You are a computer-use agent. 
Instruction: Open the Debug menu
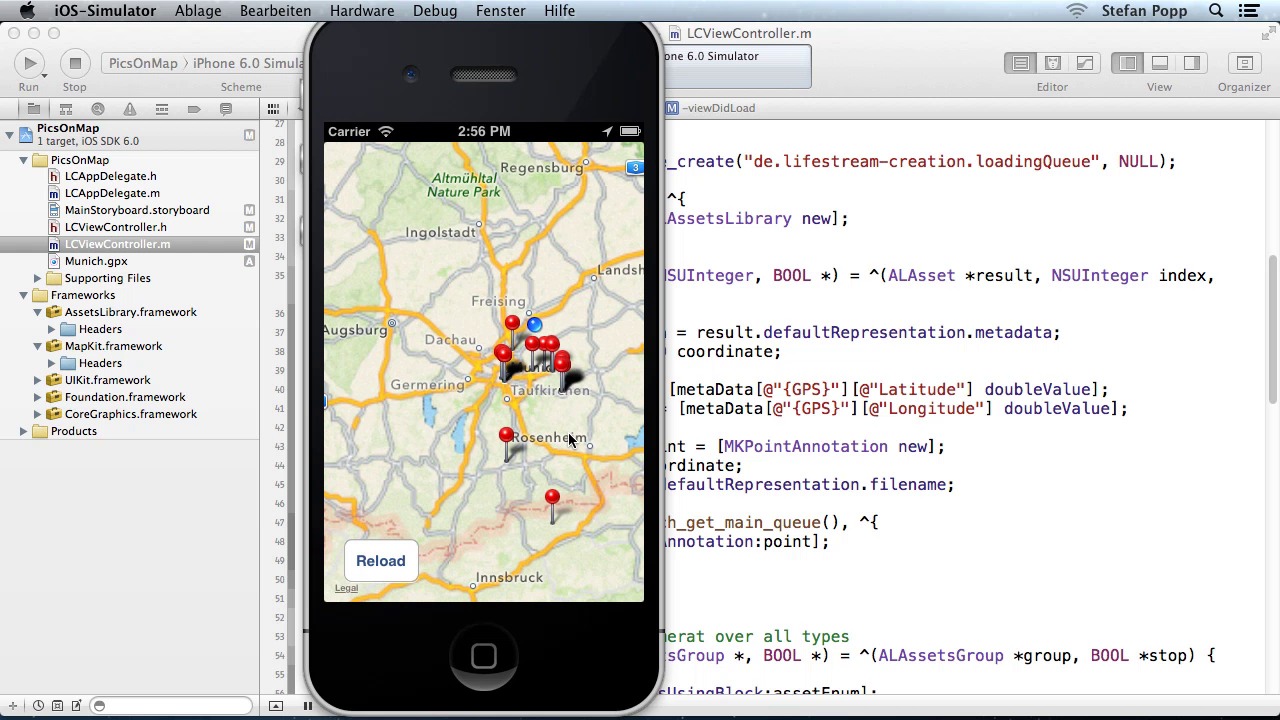point(435,11)
